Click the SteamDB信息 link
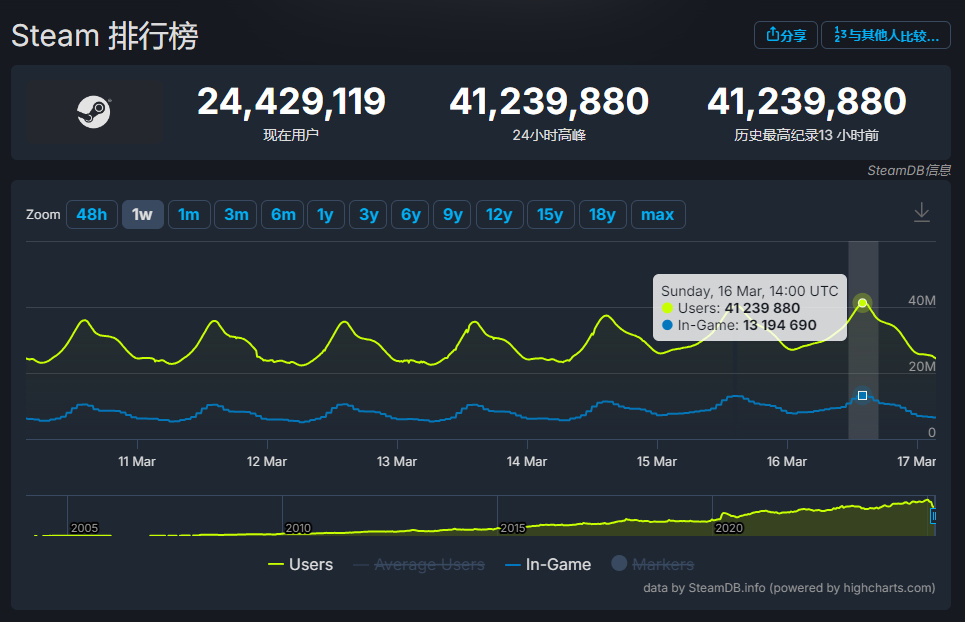 (x=908, y=170)
